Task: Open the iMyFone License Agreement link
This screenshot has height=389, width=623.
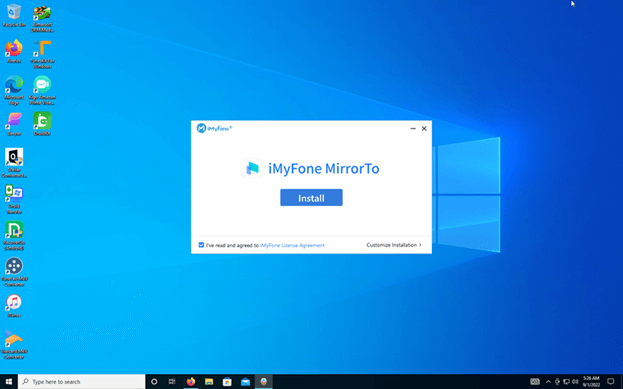Action: point(292,245)
